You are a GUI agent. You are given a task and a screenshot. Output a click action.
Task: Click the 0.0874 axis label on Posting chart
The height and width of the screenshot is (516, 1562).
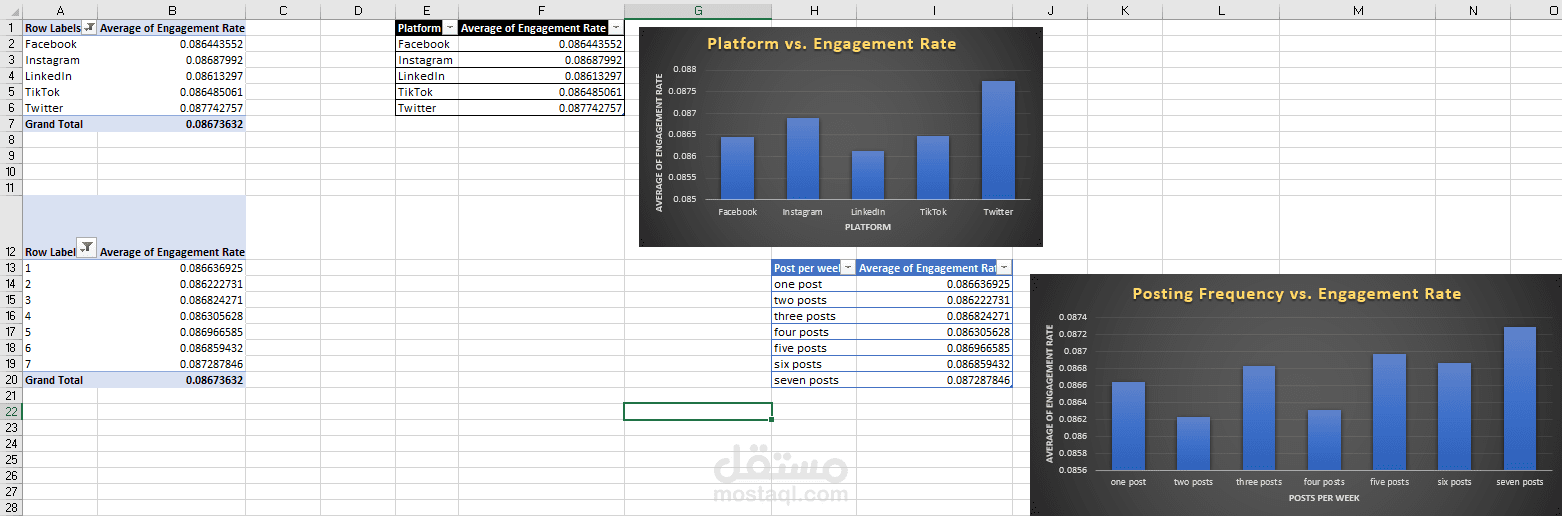(x=1073, y=316)
